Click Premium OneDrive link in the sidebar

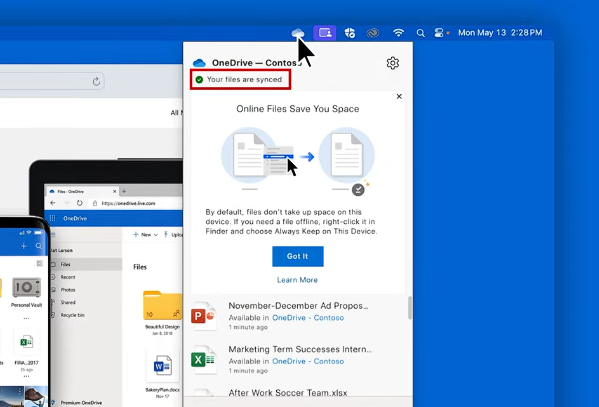pos(81,402)
